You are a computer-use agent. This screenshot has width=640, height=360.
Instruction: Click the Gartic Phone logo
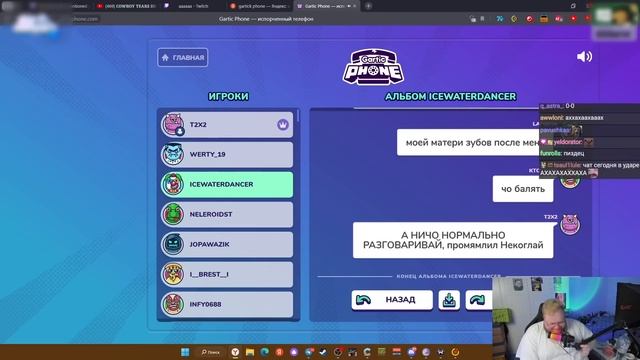tap(373, 67)
